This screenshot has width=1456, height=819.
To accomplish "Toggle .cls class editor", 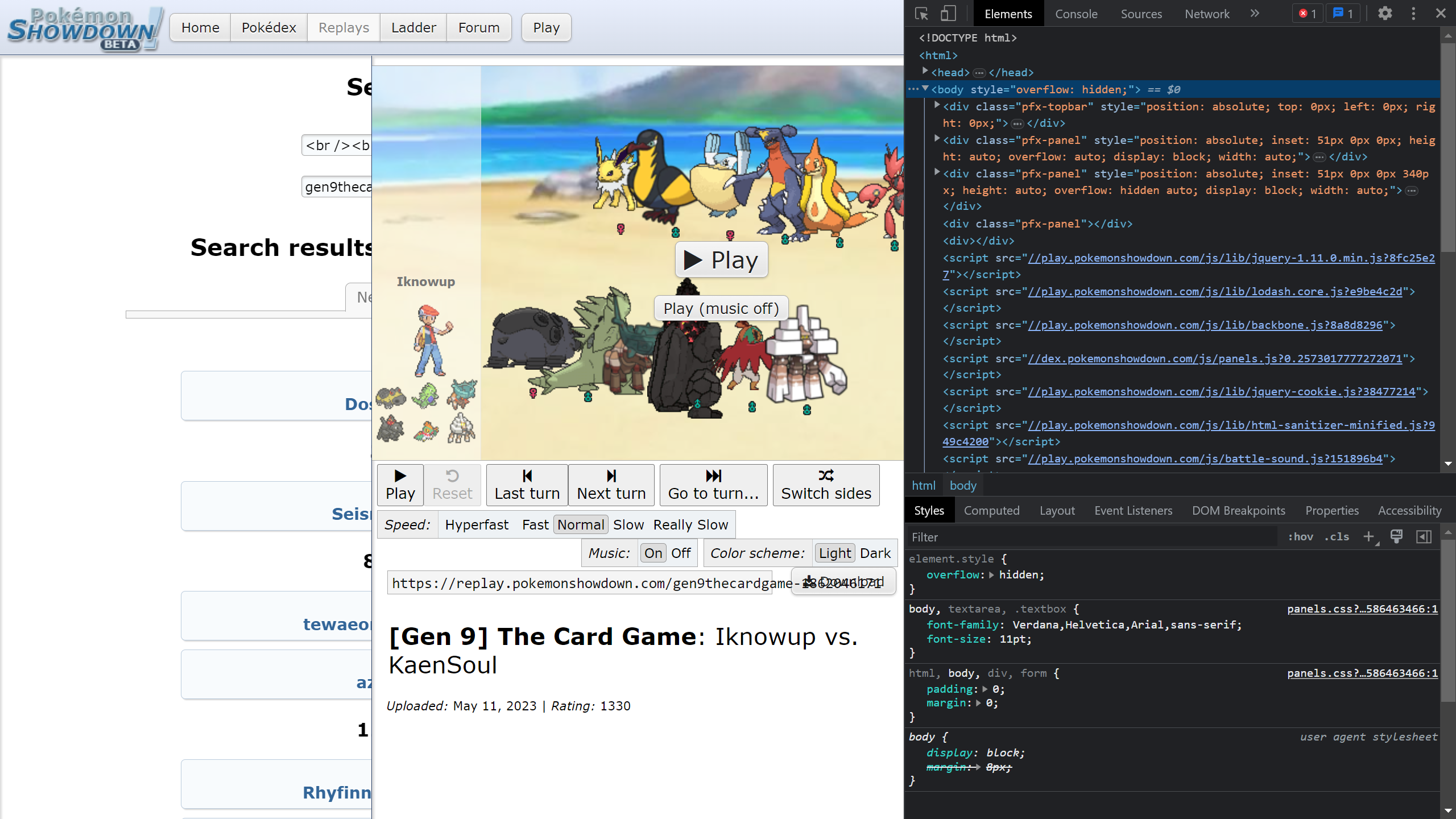I will pos(1337,537).
